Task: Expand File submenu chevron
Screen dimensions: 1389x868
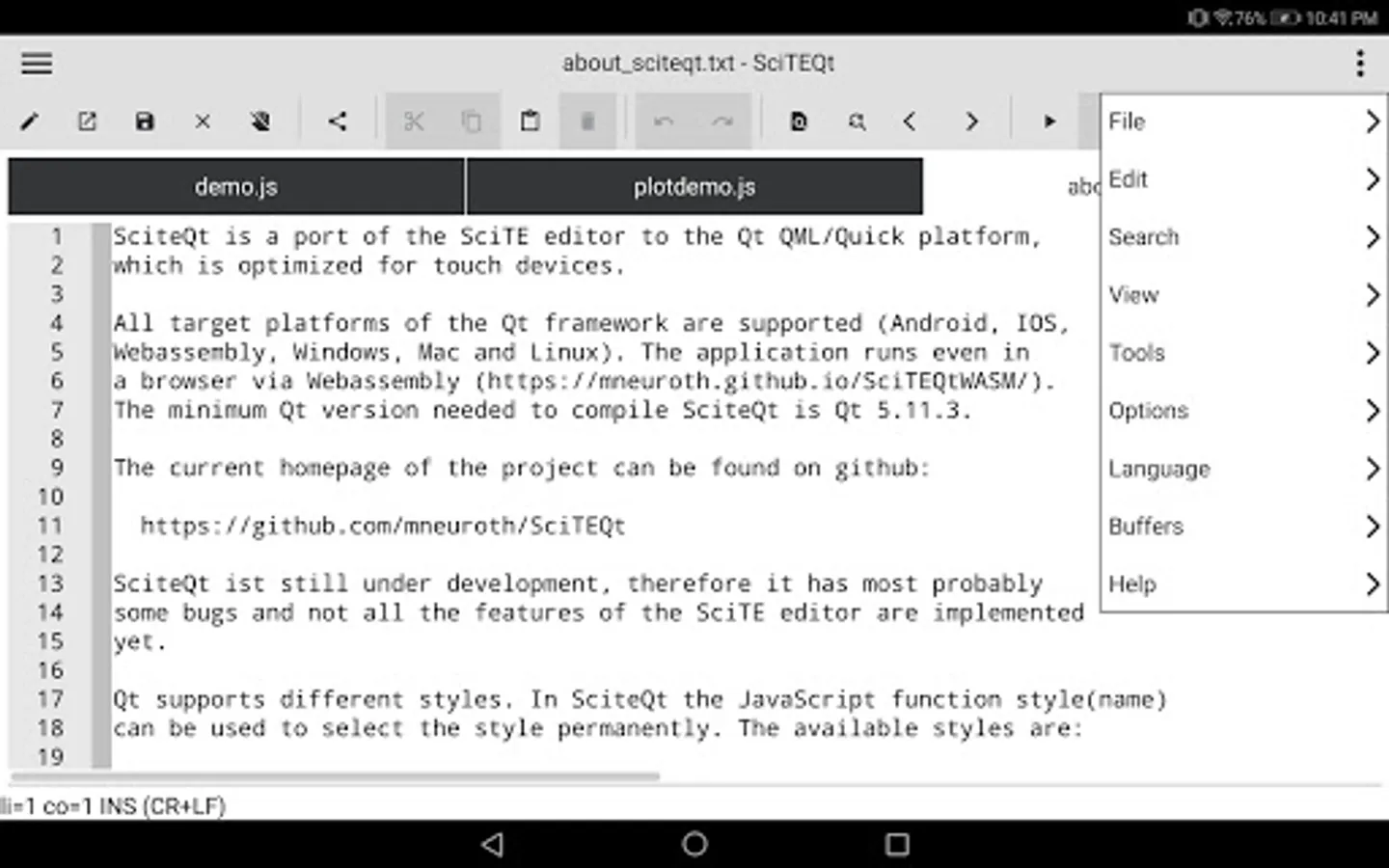Action: pos(1373,122)
